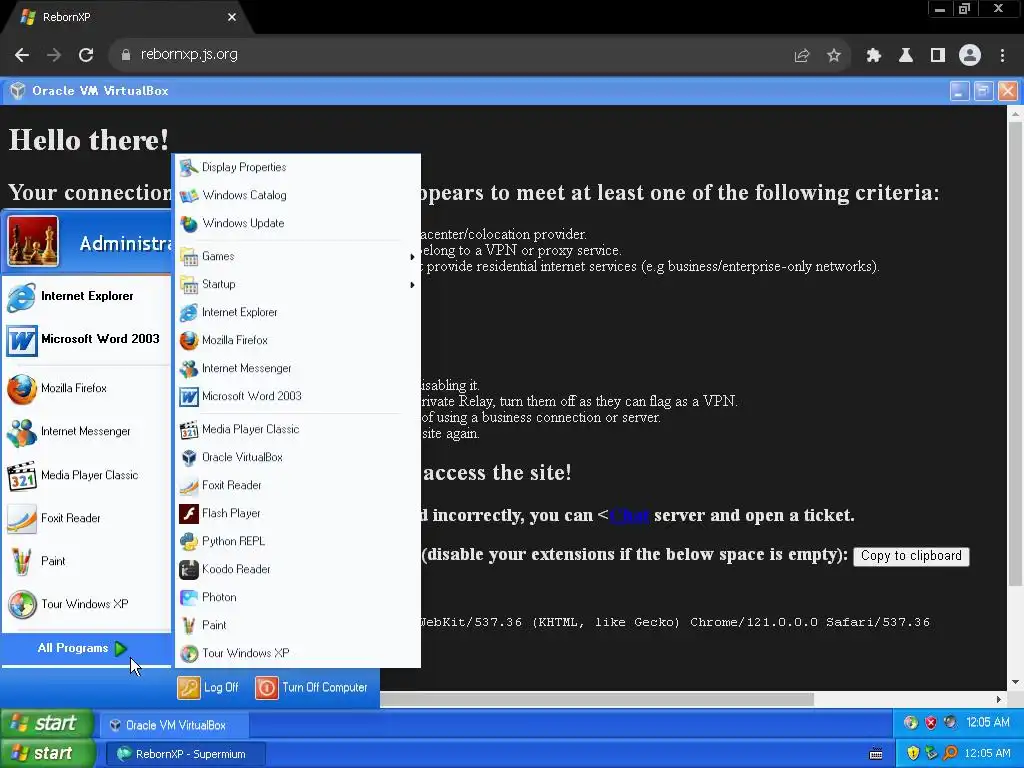Click keyboard icon in outer system tray
Screen dimensions: 1024x768
876,754
